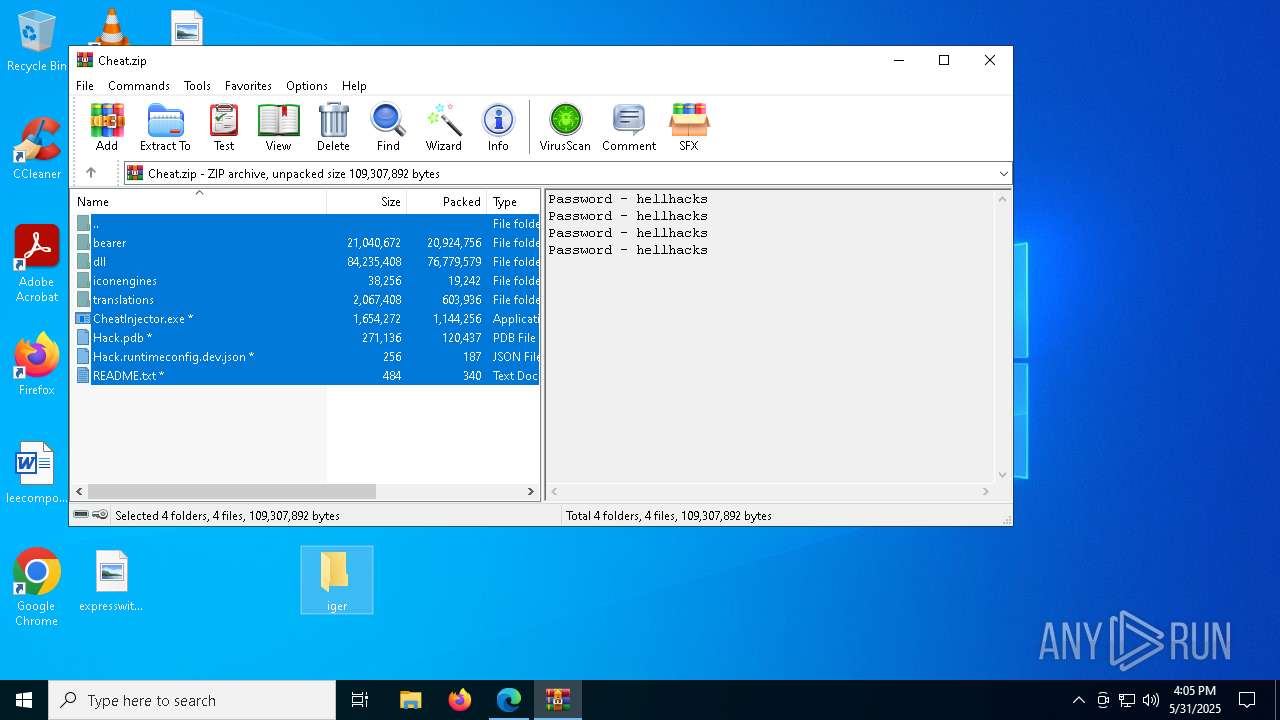Select Hack.runtimeconfig.dev.json file

point(306,357)
